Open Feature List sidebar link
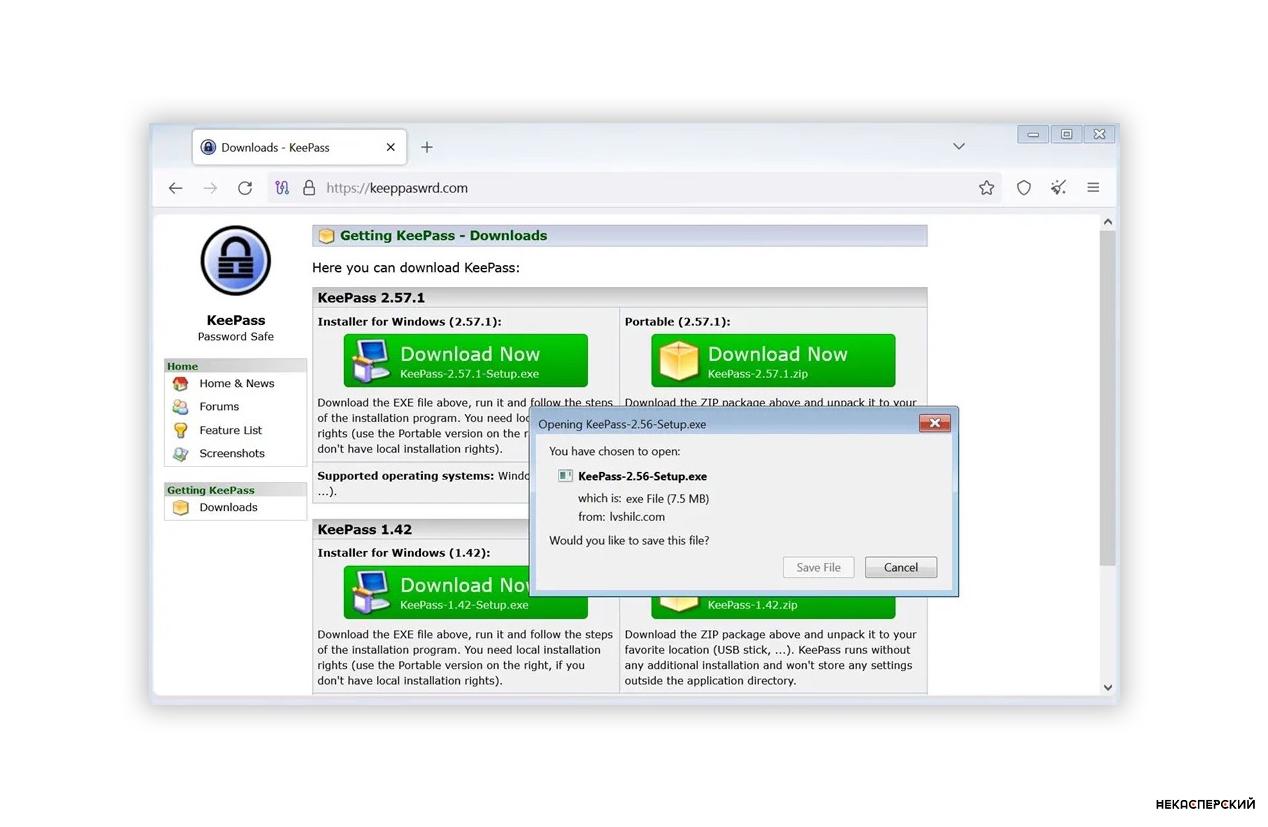Viewport: 1268px width, 827px height. click(x=230, y=430)
